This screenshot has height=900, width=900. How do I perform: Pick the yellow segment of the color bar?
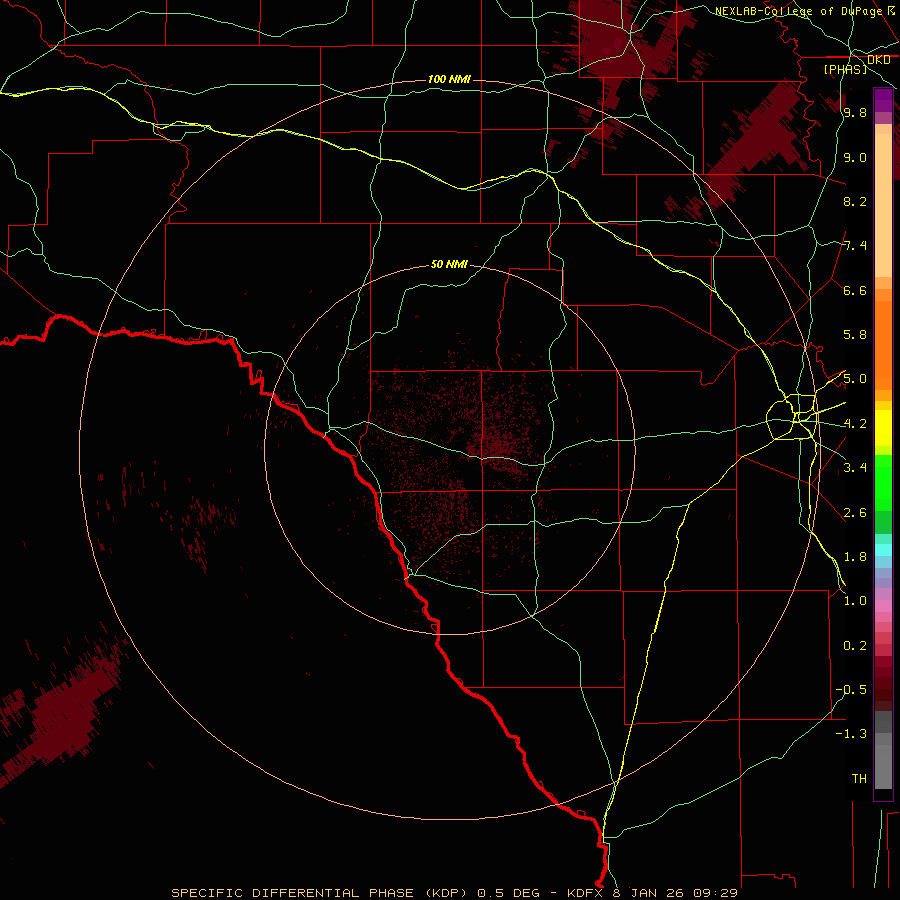click(883, 428)
